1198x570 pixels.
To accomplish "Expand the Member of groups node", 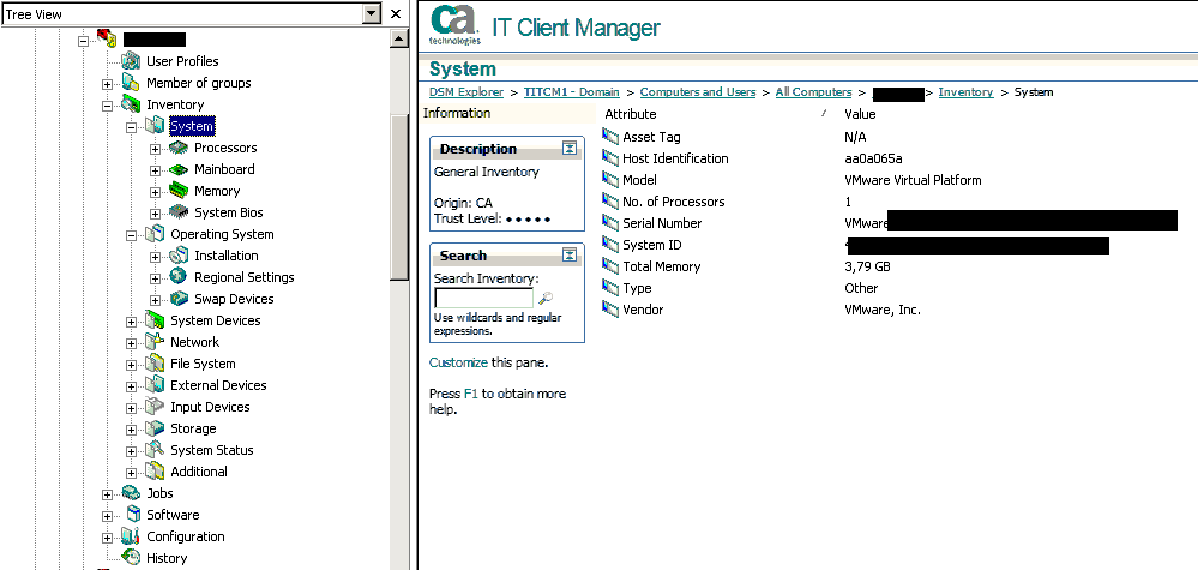I will [107, 84].
